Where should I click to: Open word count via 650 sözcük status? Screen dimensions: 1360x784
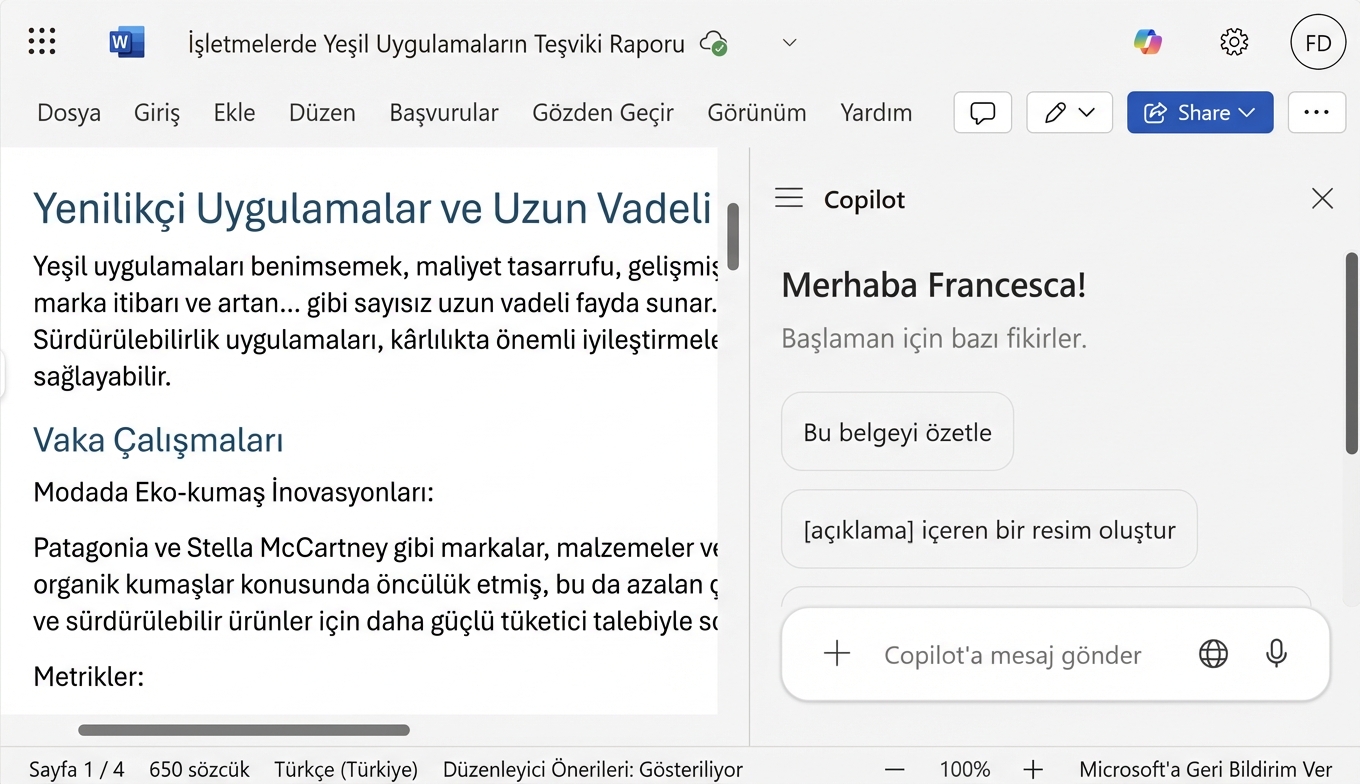coord(199,769)
